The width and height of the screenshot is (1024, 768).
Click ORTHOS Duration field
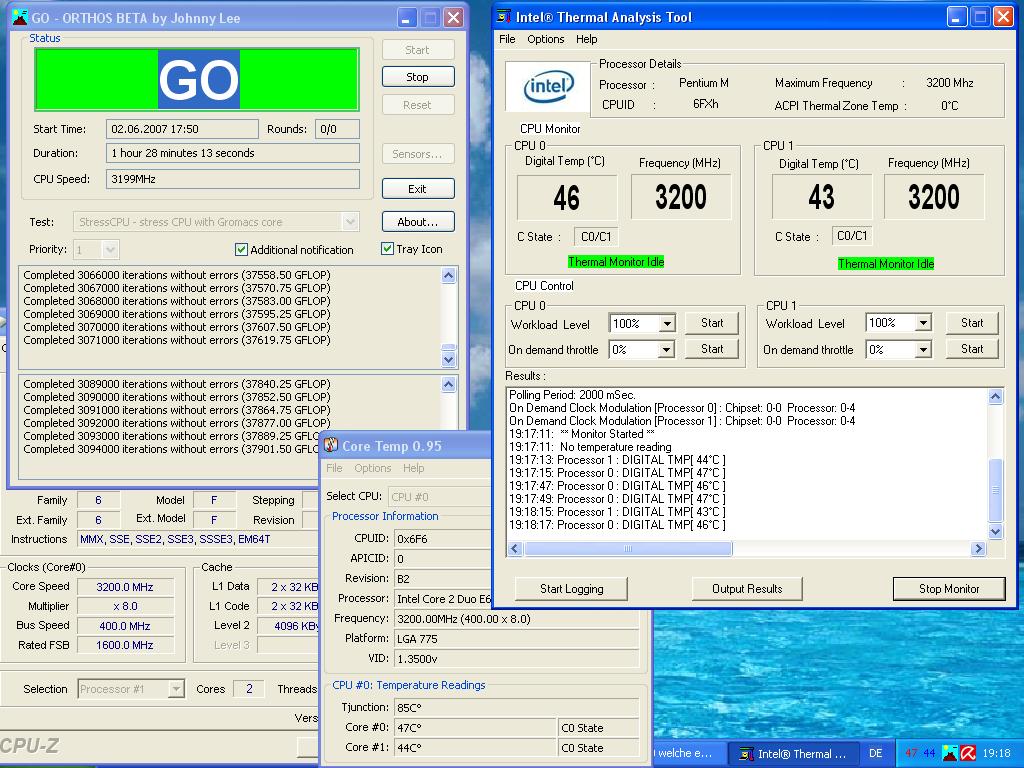(232, 153)
